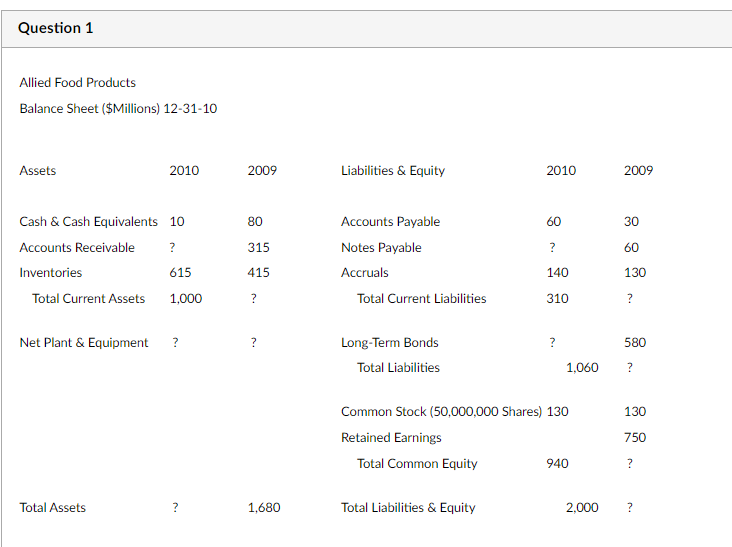Click the 2010 header next to Assets
Viewport: 732px width, 547px height.
pos(184,170)
